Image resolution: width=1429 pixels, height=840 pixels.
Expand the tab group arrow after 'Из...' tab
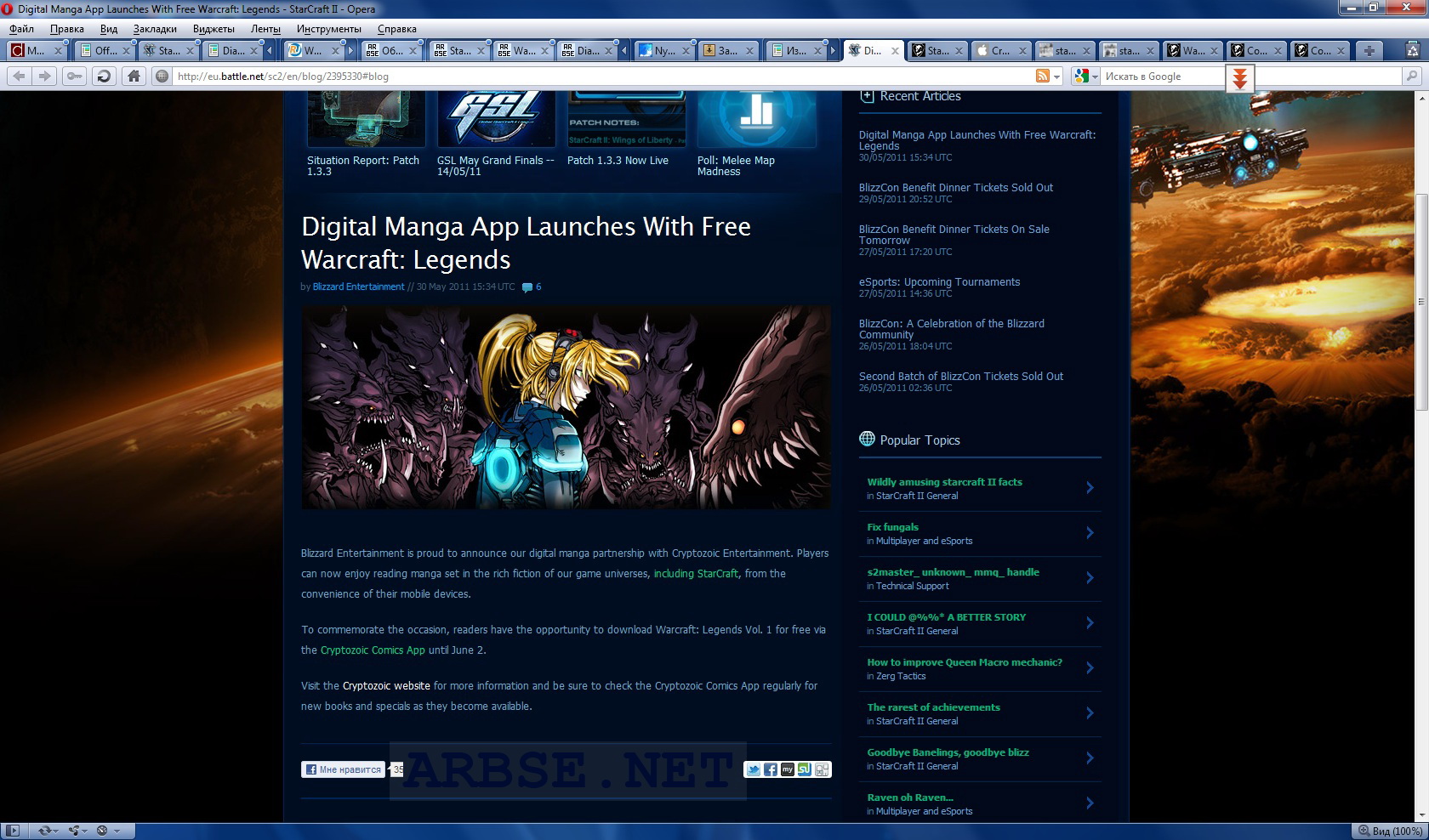point(831,51)
